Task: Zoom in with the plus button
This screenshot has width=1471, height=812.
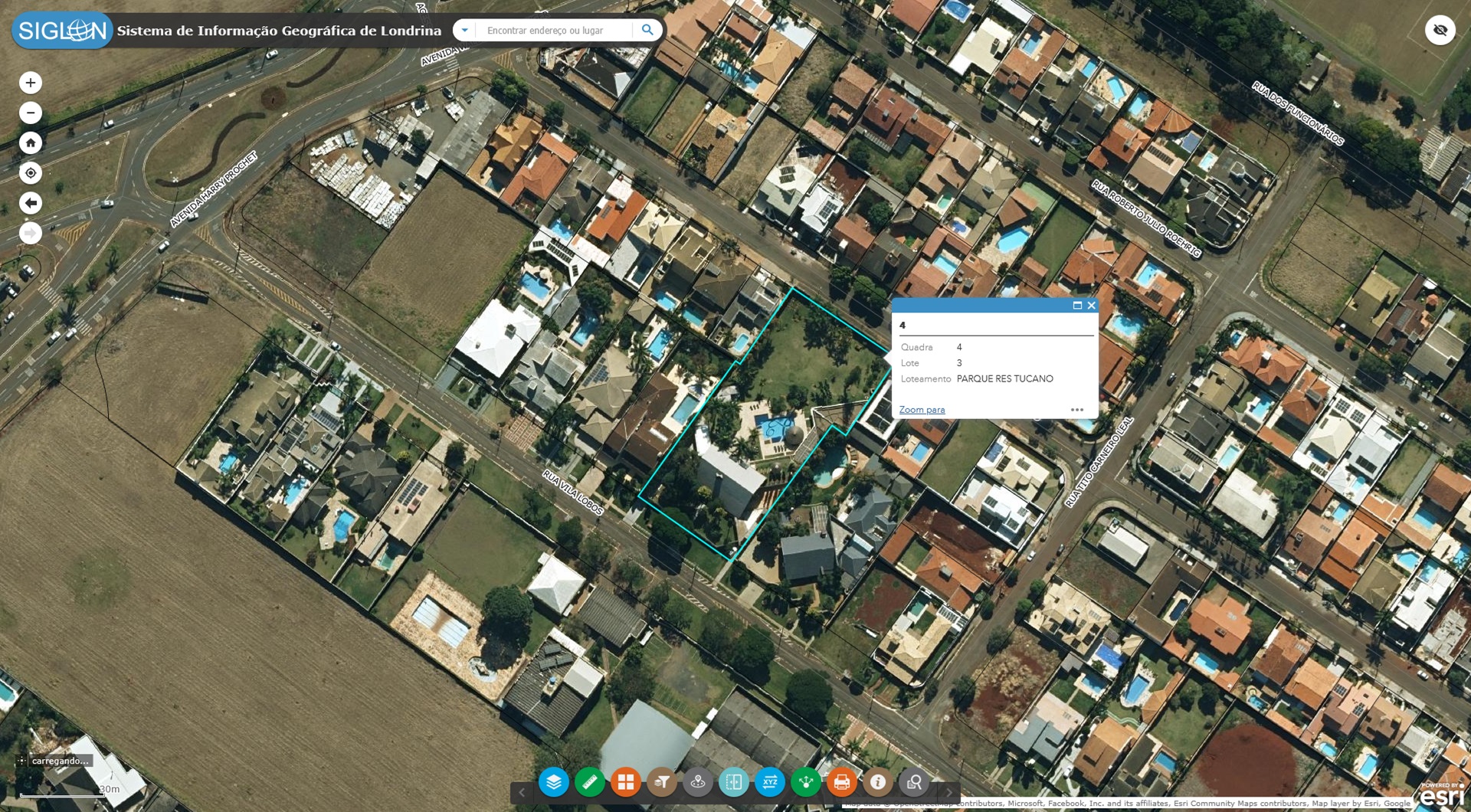Action: tap(31, 83)
